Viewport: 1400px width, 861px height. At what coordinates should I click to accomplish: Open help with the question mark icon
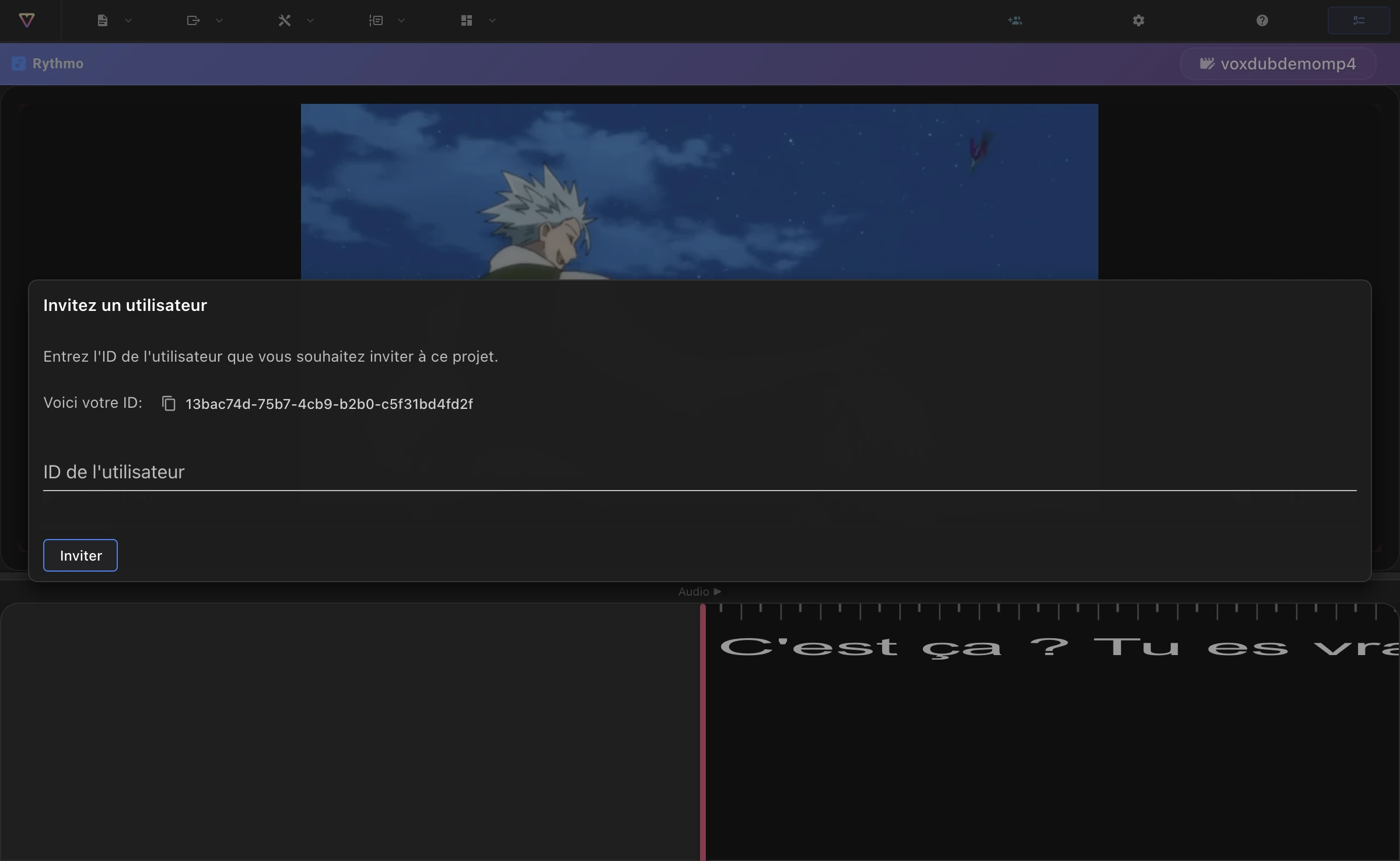point(1262,20)
